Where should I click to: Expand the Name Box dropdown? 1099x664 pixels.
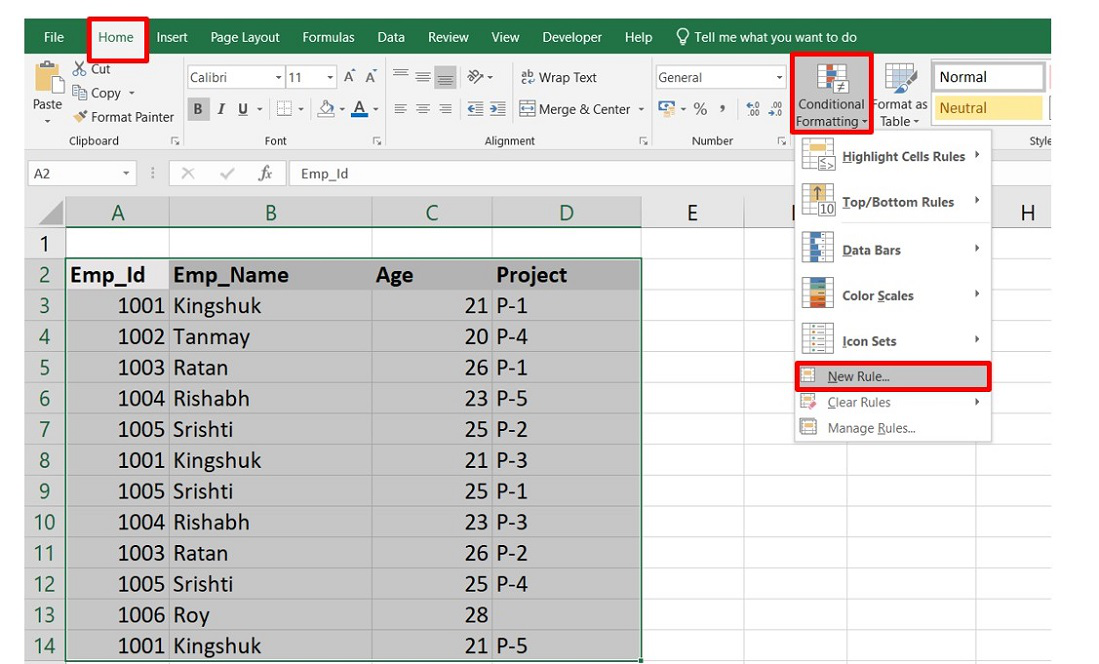click(125, 173)
